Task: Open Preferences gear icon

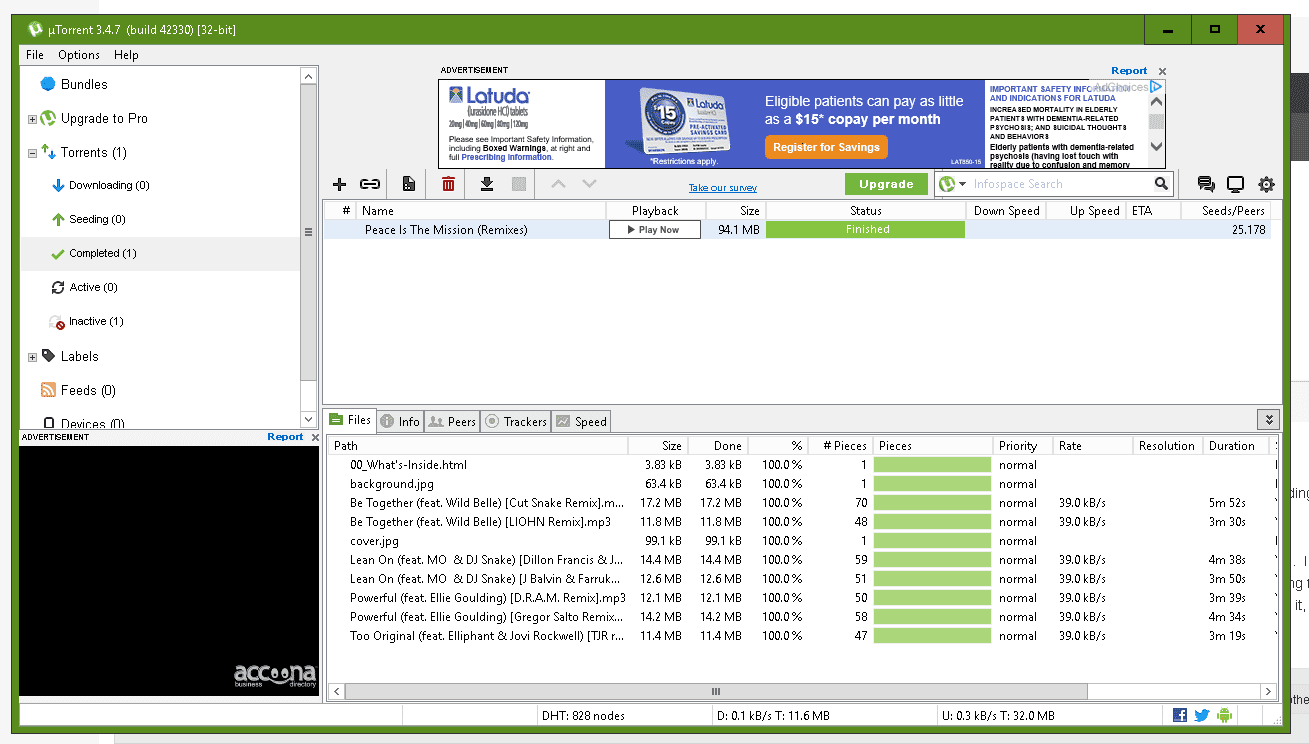Action: 1266,184
